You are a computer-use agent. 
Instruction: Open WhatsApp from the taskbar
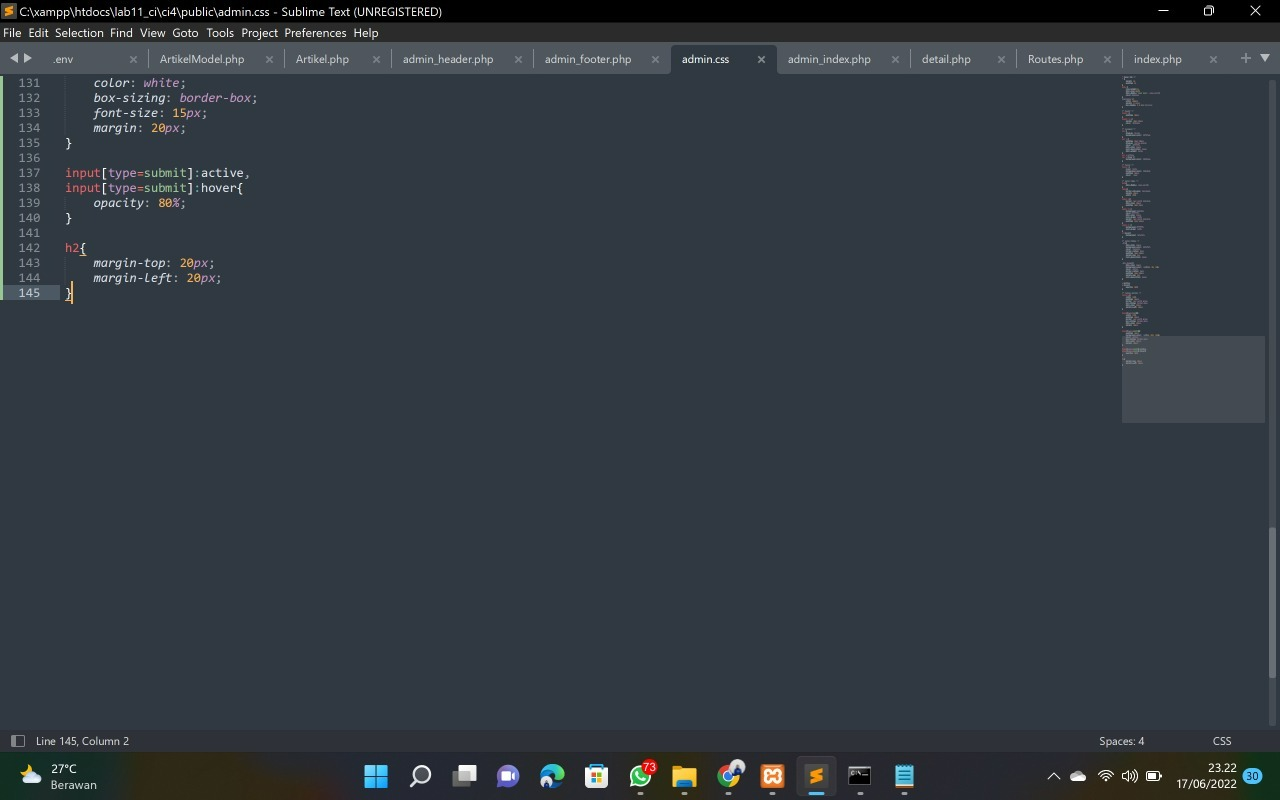(639, 776)
